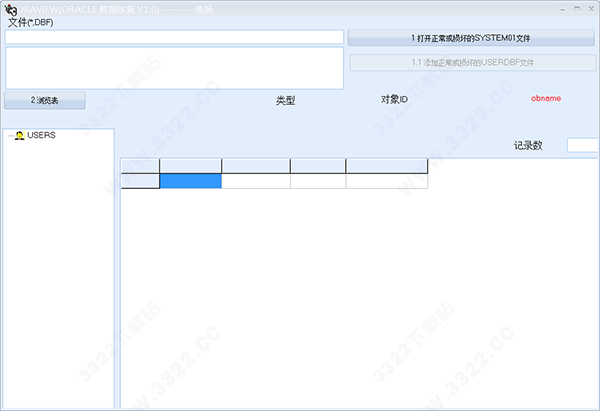
Task: Click the '2 浏览表' browse table button
Action: pos(44,100)
